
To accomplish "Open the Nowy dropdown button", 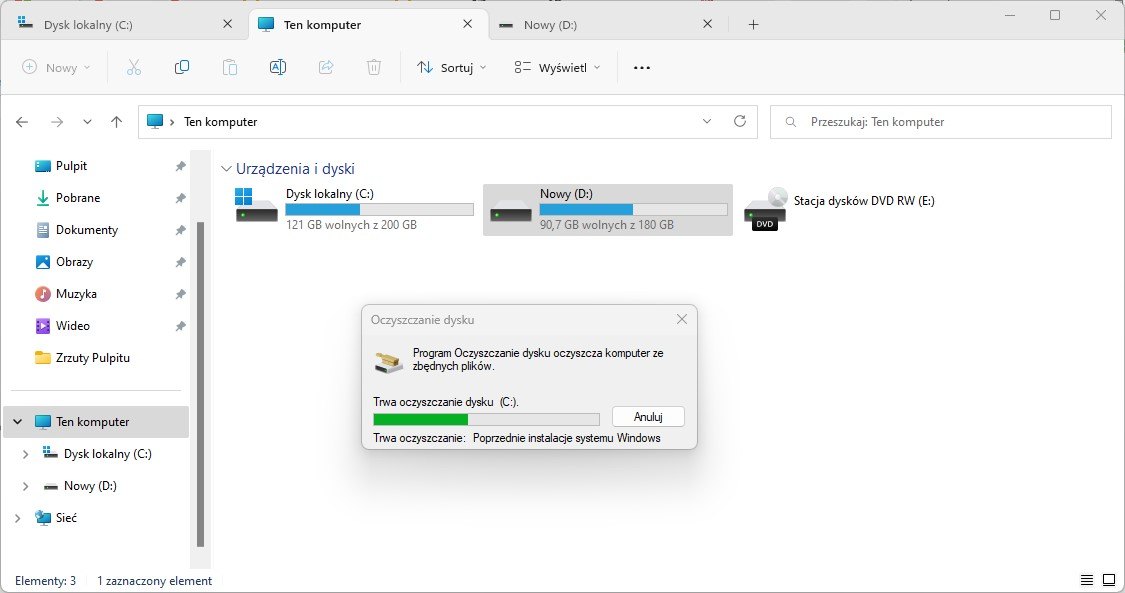I will click(x=56, y=67).
